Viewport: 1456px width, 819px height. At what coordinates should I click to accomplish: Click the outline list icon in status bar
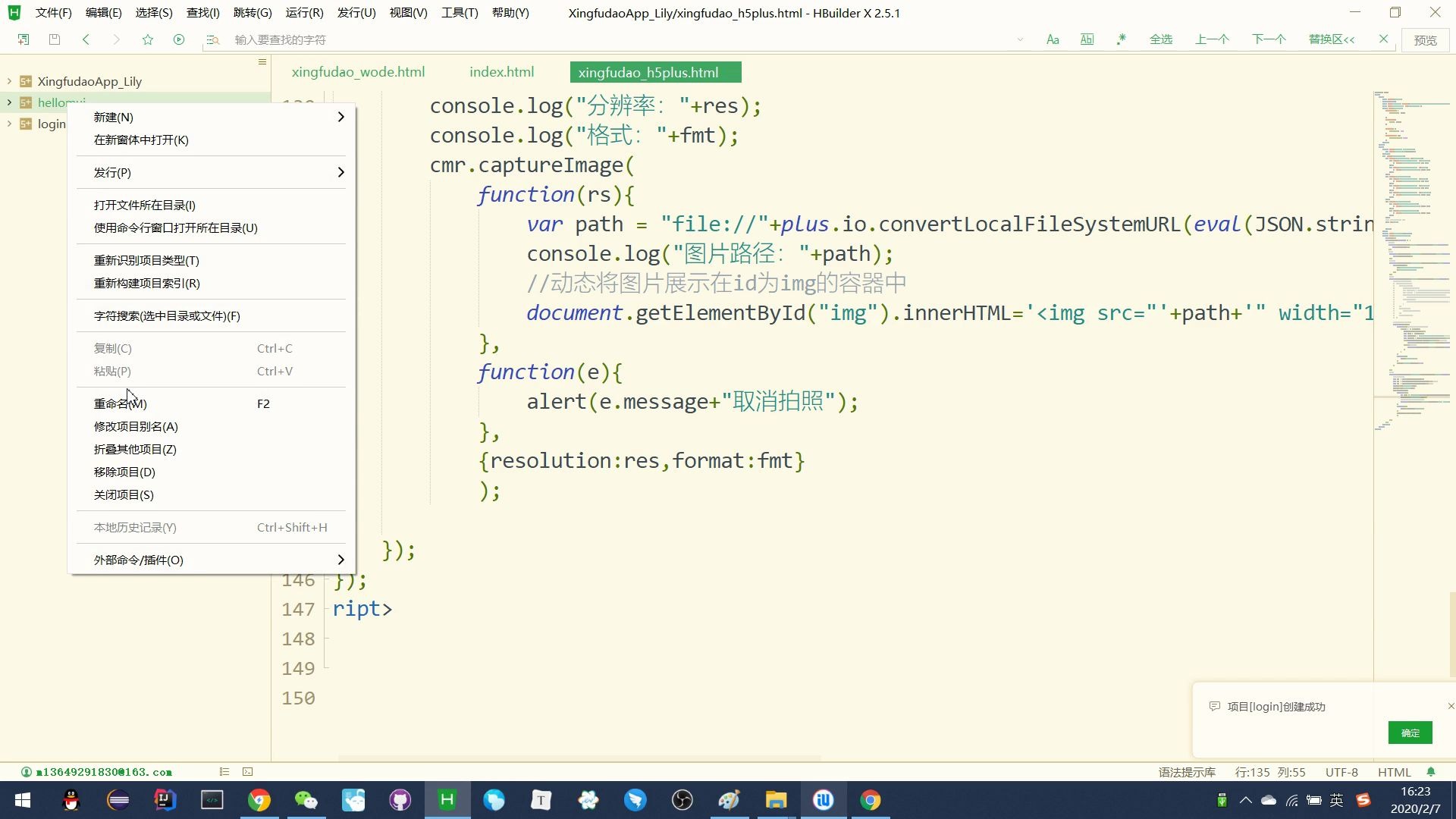pyautogui.click(x=224, y=772)
